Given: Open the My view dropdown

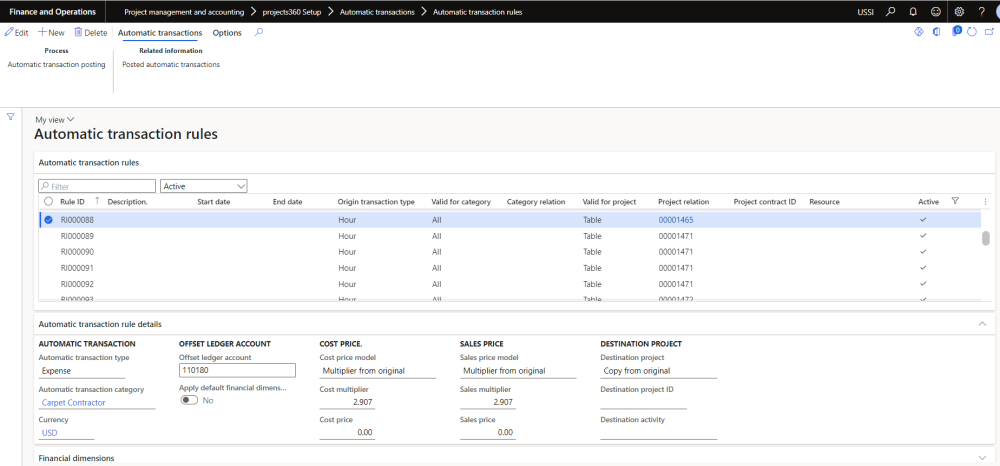Looking at the screenshot, I should (55, 119).
